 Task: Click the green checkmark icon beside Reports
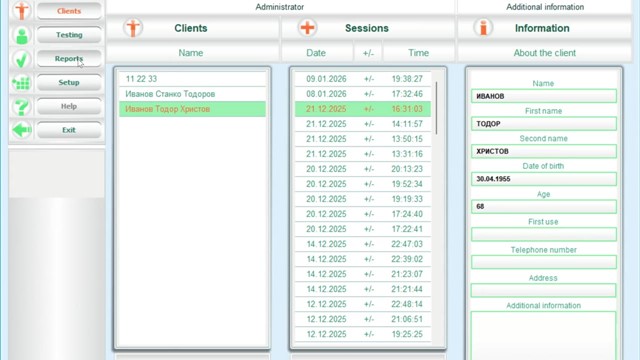pyautogui.click(x=22, y=59)
